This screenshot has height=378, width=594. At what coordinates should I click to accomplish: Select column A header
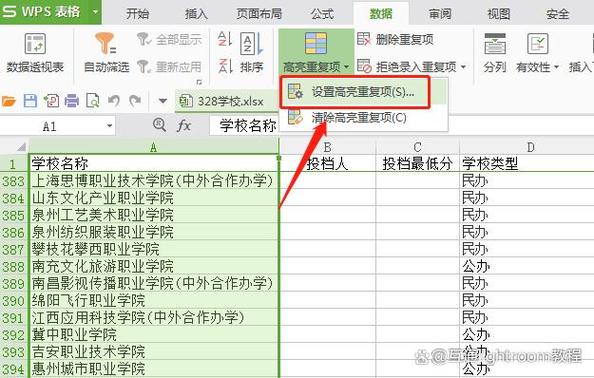pyautogui.click(x=153, y=147)
